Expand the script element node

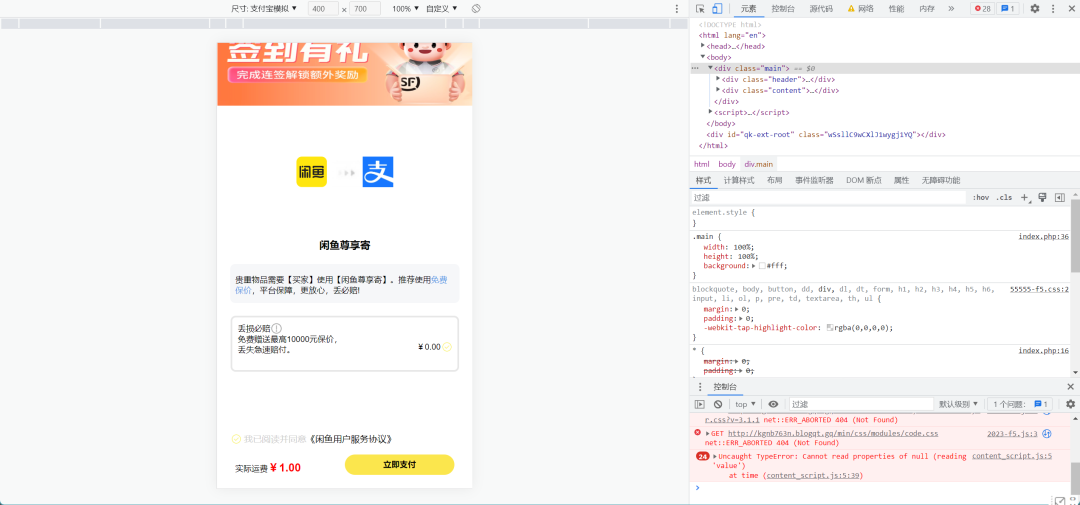[710, 112]
